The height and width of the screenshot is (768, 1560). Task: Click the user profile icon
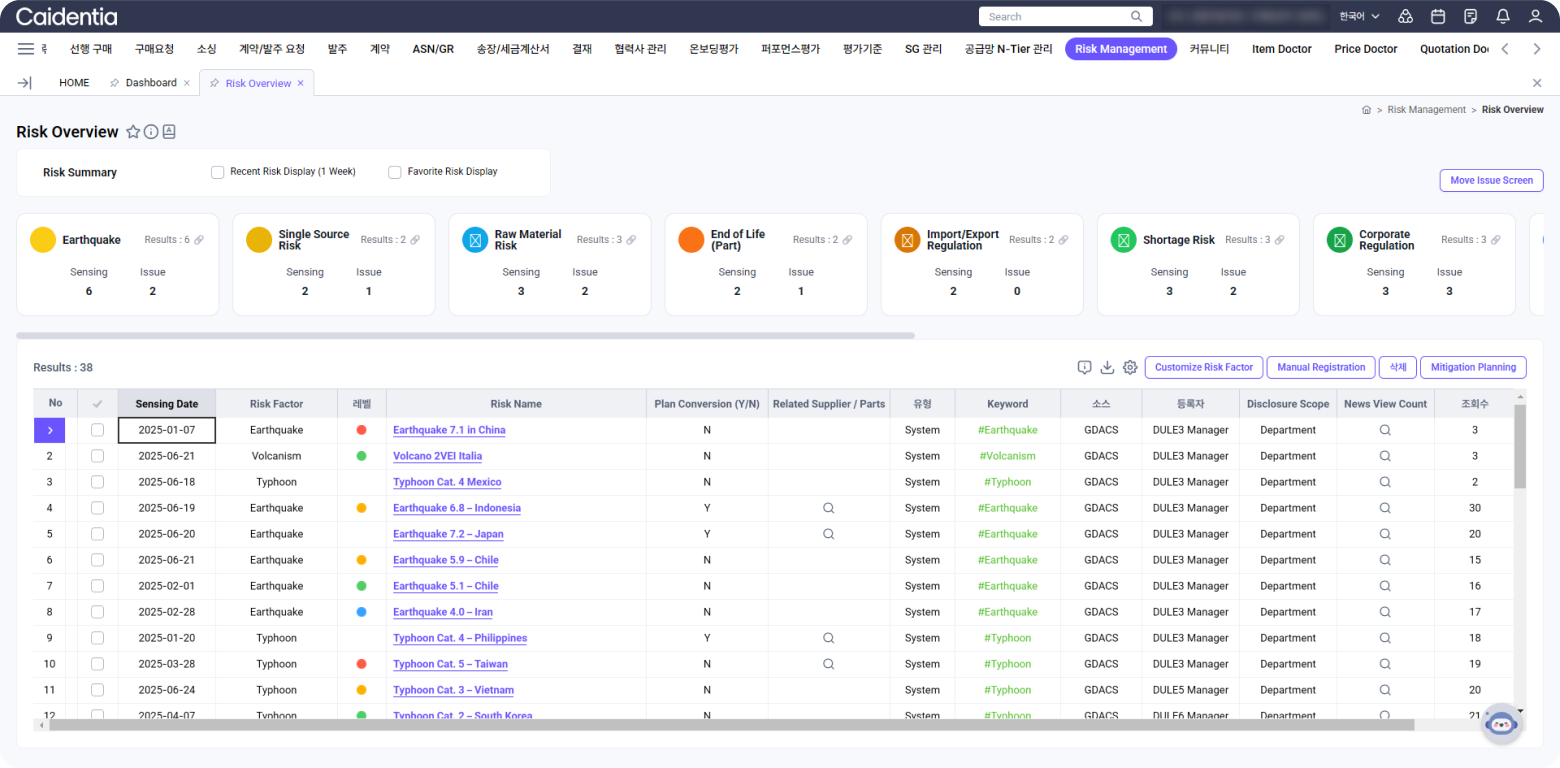(1535, 17)
